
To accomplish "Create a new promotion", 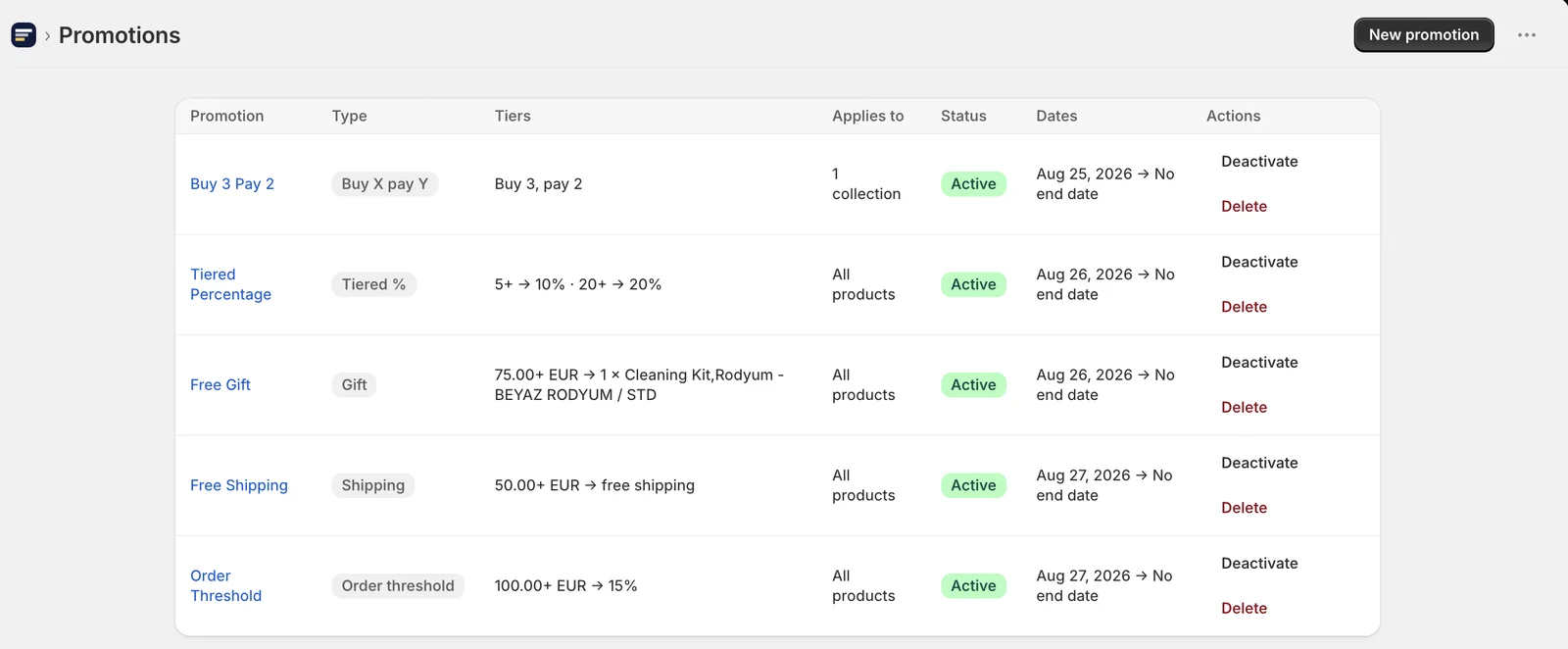I will pos(1424,35).
